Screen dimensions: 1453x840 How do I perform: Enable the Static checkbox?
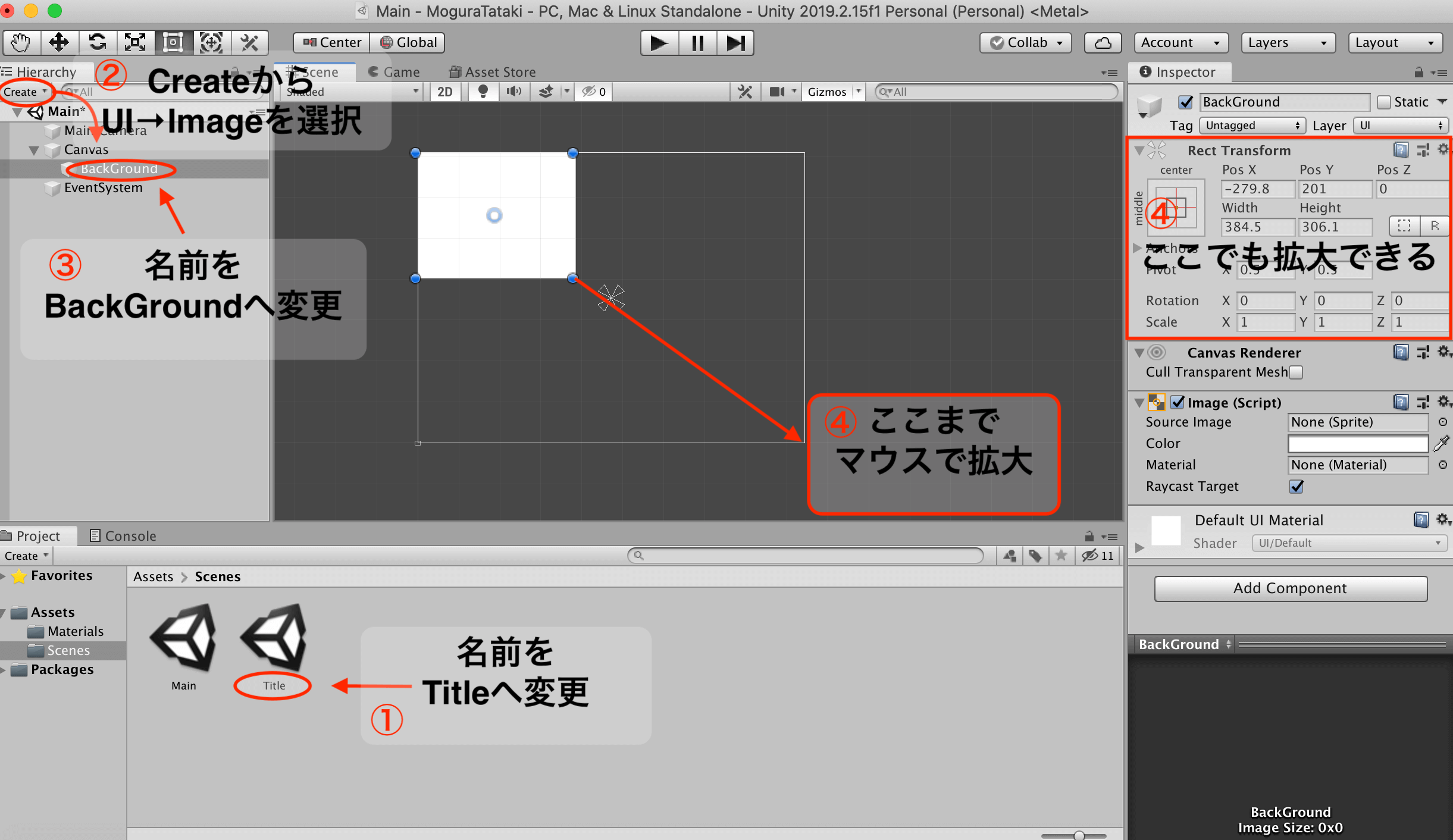(x=1384, y=102)
